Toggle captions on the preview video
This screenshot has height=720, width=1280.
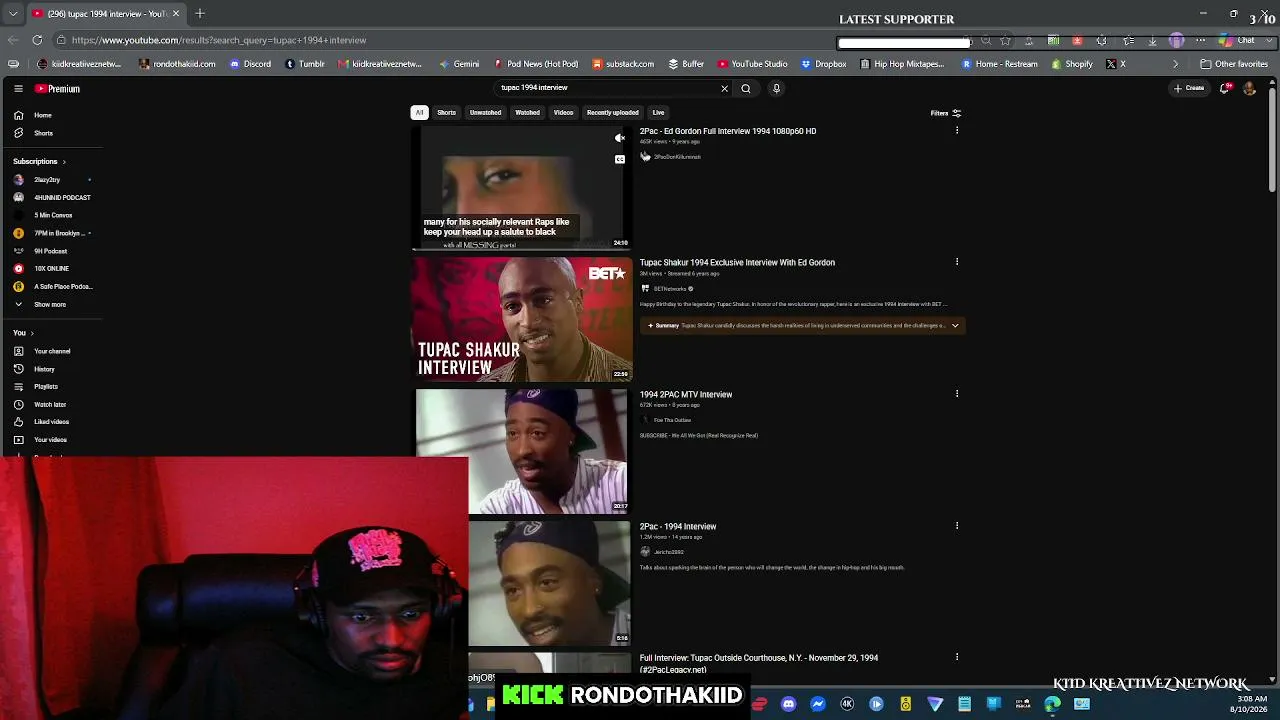[x=620, y=159]
